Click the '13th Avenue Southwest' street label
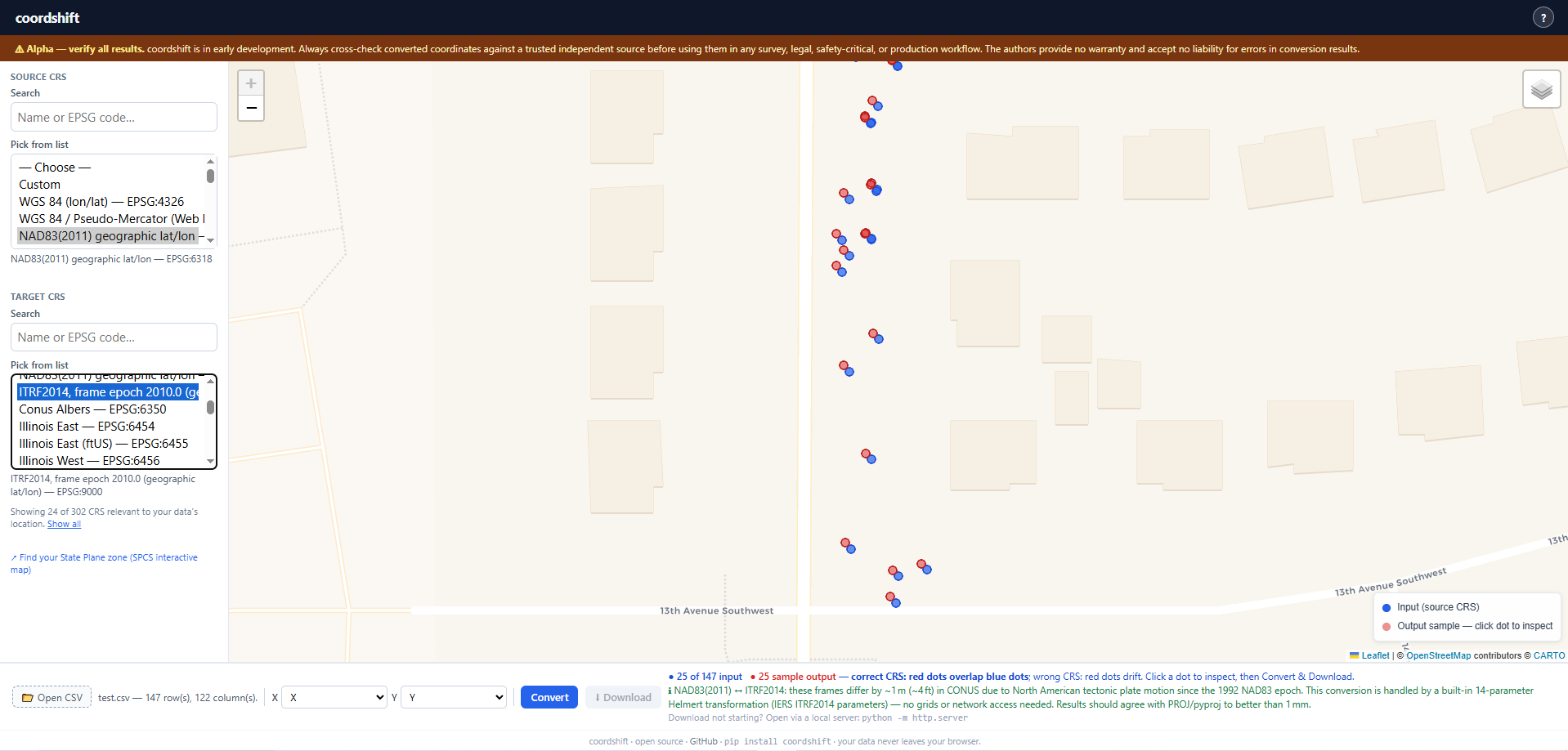Viewport: 1568px width, 751px height. point(716,610)
